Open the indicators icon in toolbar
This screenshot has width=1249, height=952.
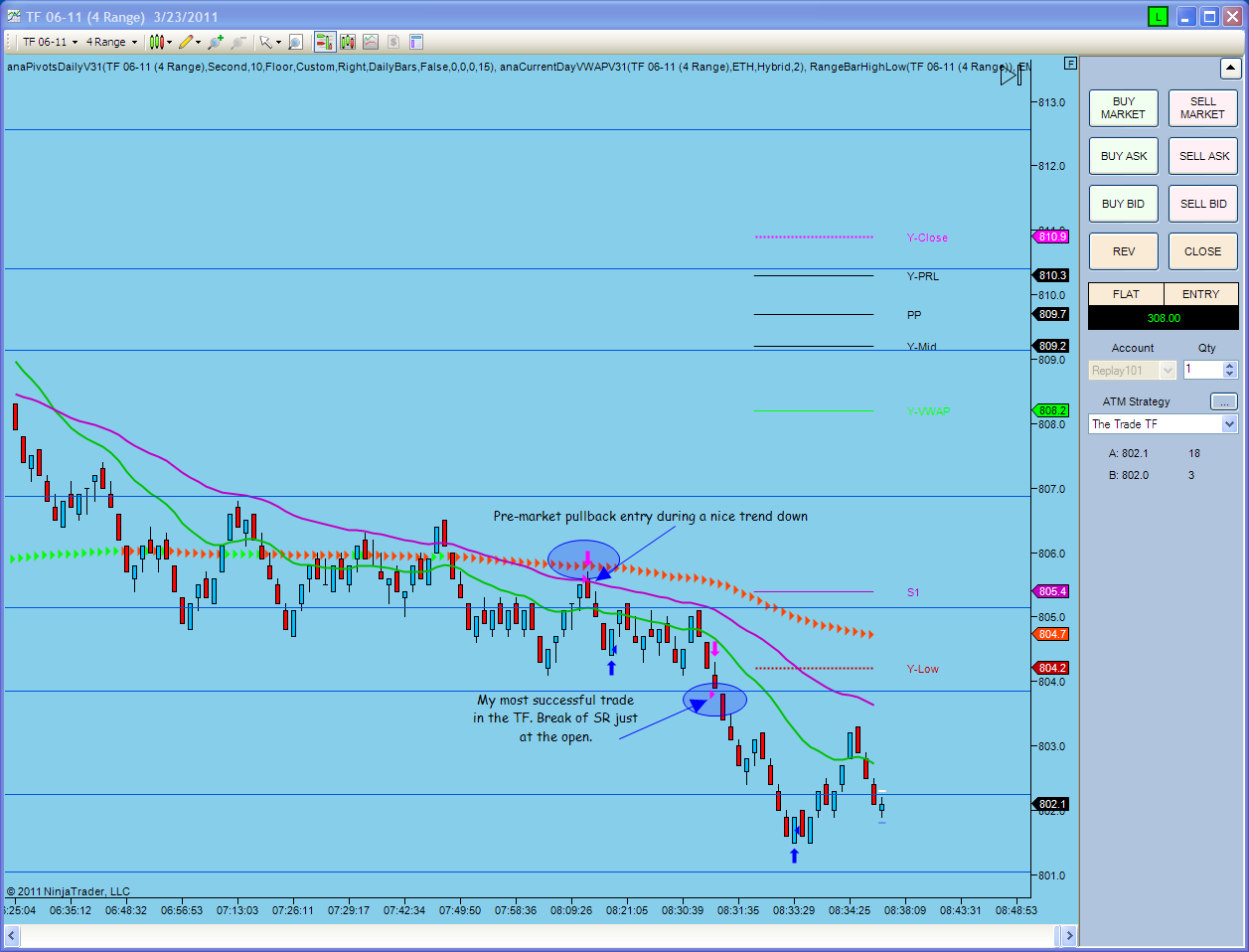371,42
